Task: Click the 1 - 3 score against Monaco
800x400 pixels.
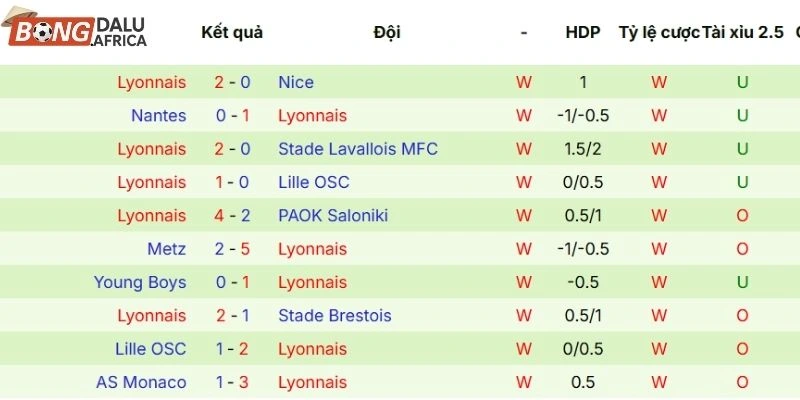Action: pos(232,382)
